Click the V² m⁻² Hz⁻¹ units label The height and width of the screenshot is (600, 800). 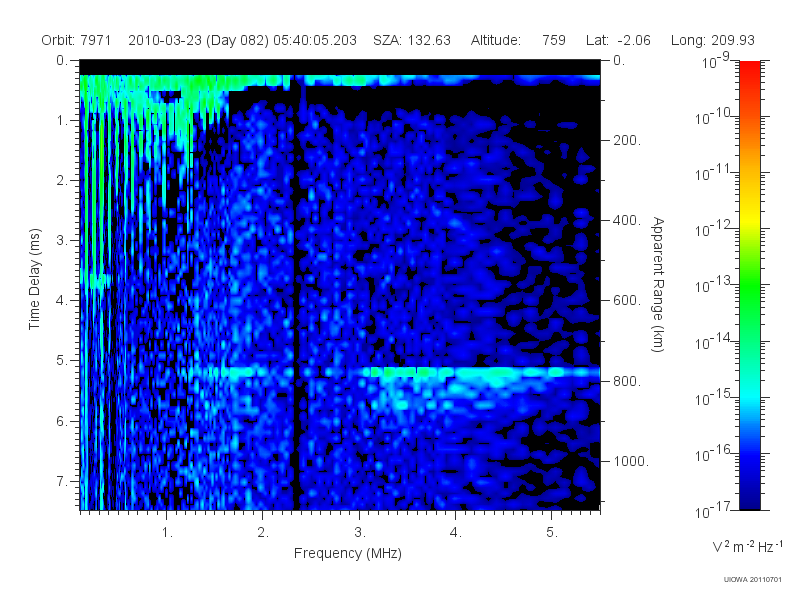pos(747,546)
